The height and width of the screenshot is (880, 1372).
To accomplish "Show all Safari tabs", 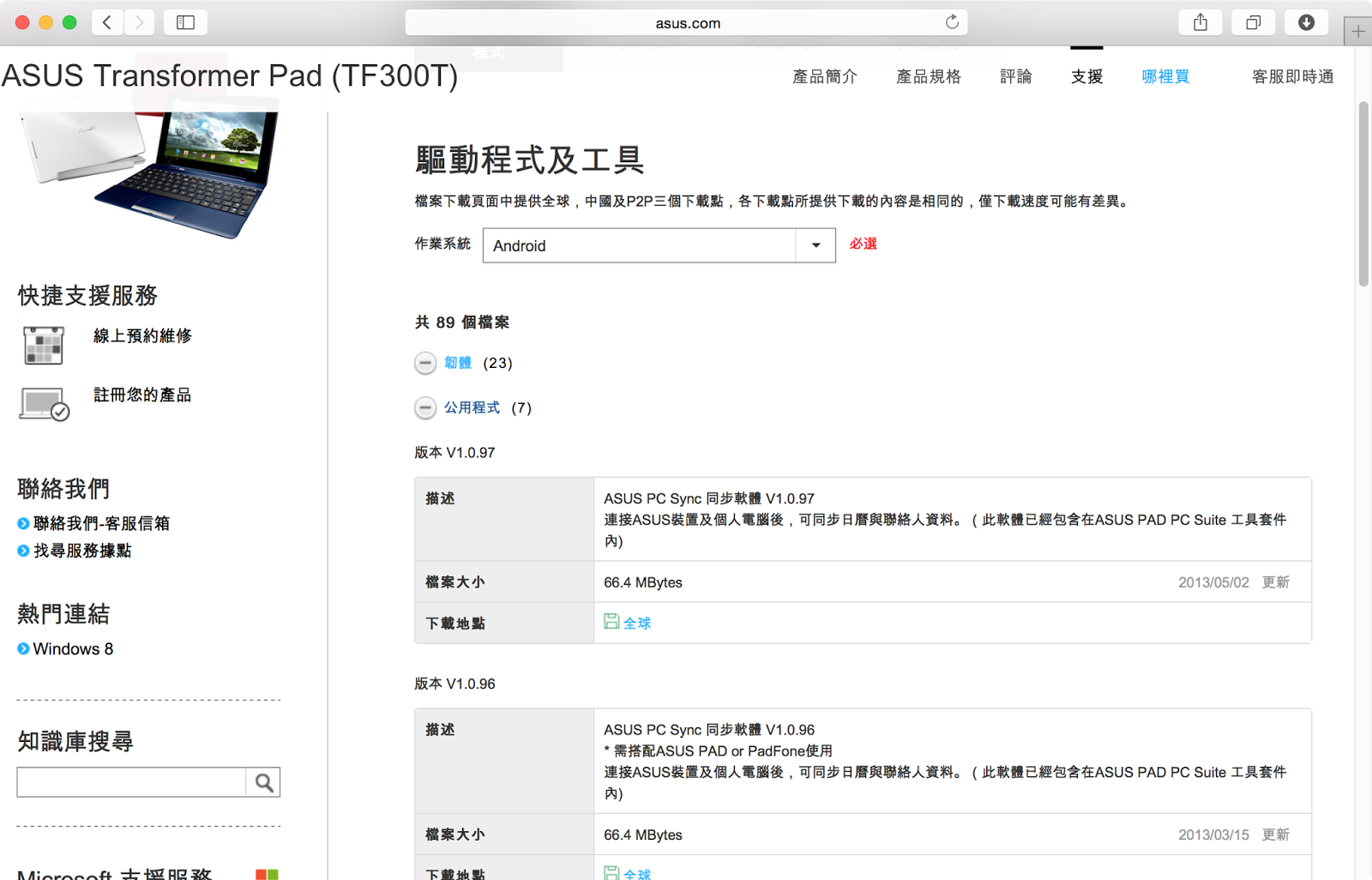I will [x=1254, y=22].
